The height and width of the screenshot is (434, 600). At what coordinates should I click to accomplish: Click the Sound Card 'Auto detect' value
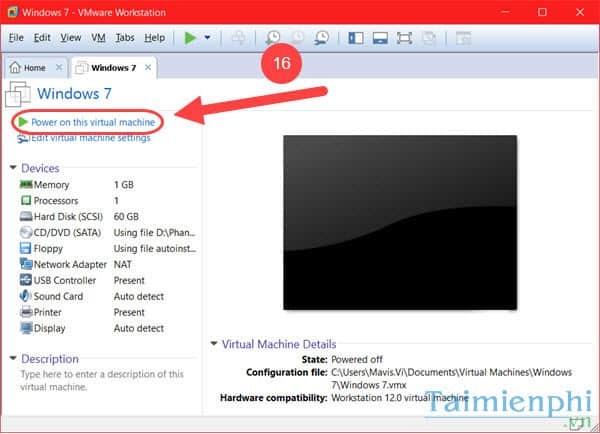[x=139, y=296]
